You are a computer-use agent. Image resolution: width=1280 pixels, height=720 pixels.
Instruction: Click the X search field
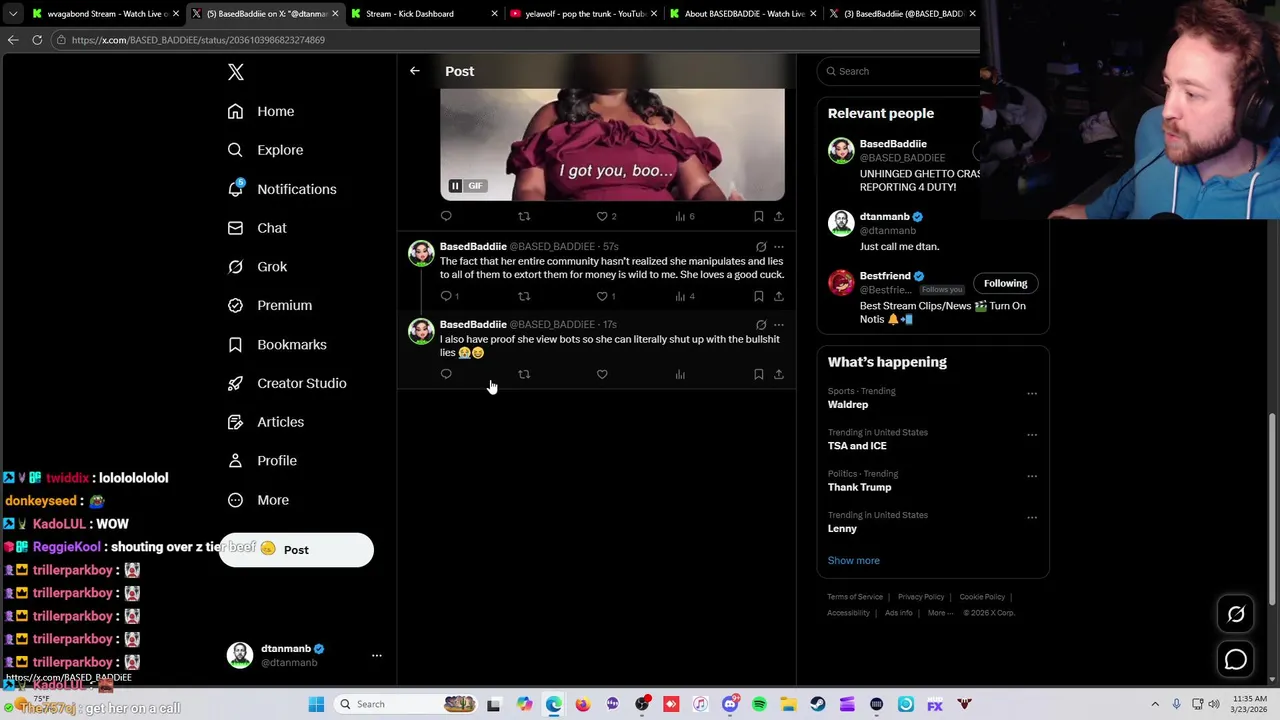click(900, 71)
